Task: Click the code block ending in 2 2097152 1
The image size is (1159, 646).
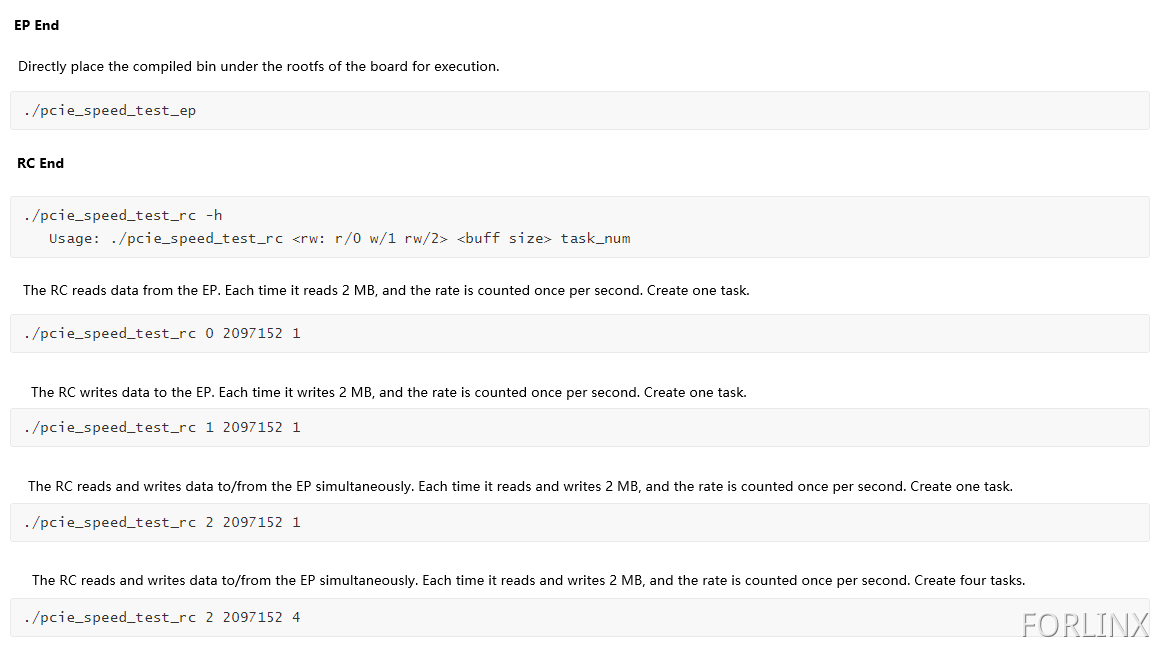Action: [x=580, y=523]
